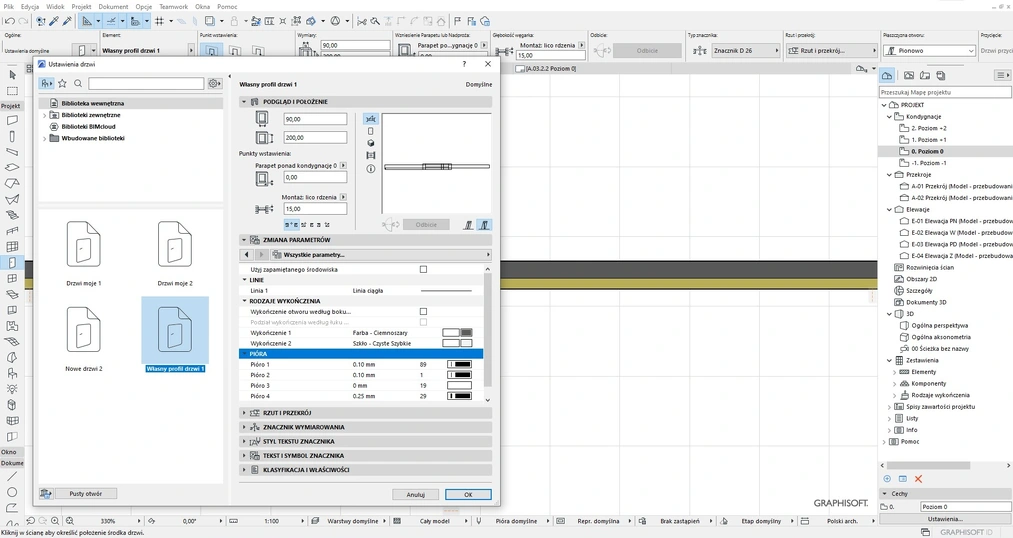
Task: Click the Pióro 1 pen color swatch
Action: (x=460, y=364)
